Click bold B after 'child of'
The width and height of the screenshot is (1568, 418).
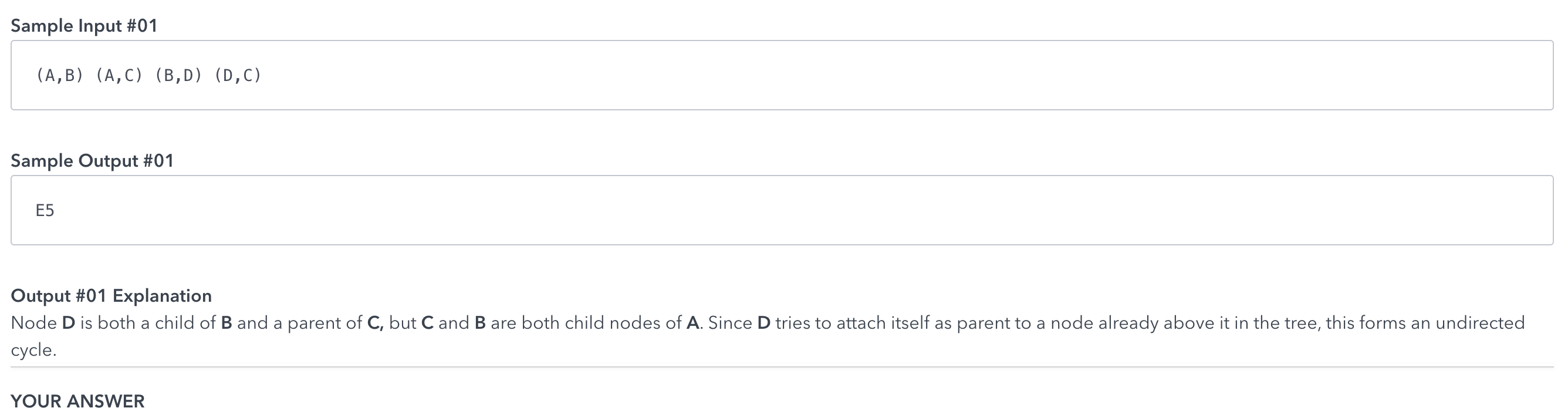(x=227, y=323)
